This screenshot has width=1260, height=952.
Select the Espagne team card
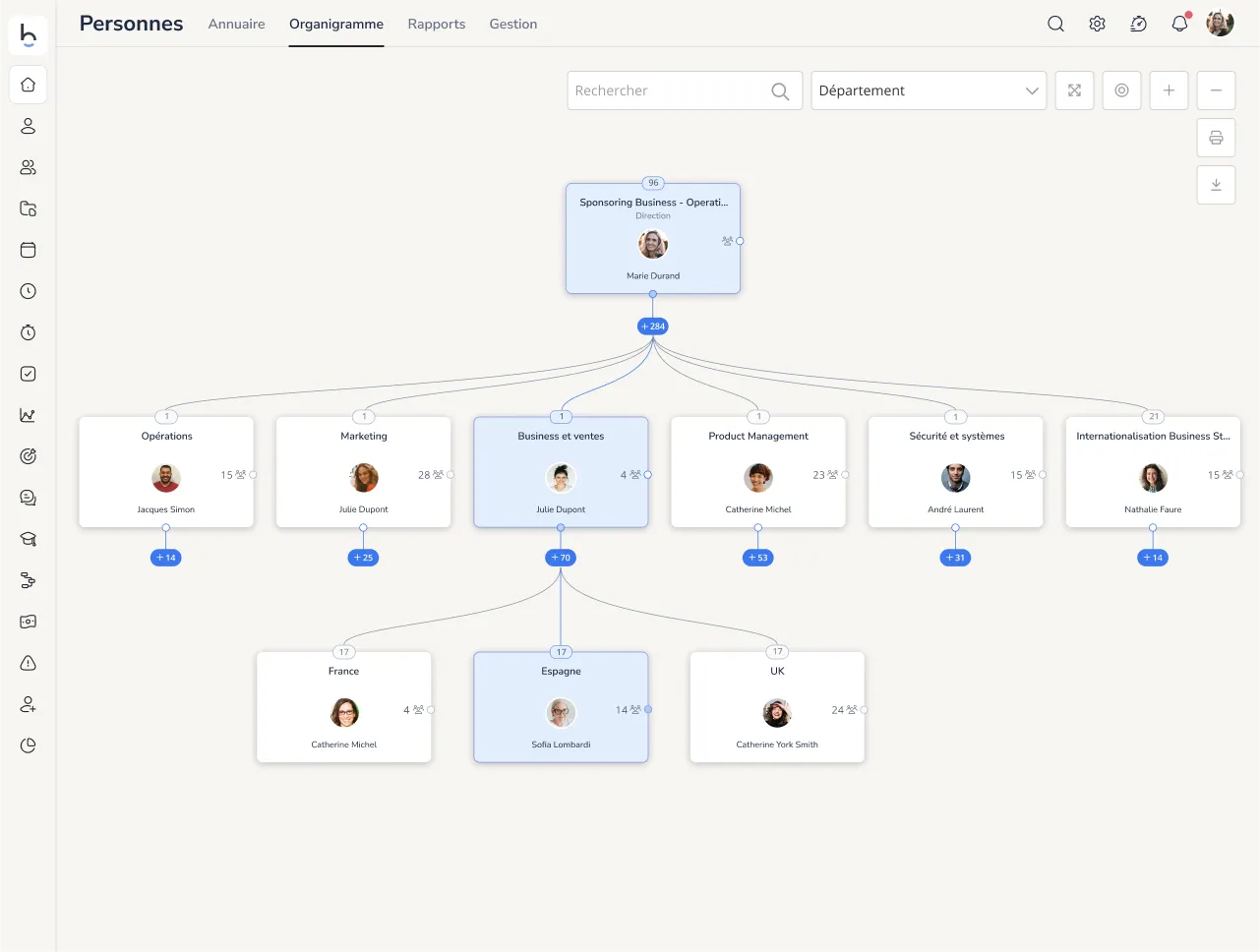coord(561,707)
